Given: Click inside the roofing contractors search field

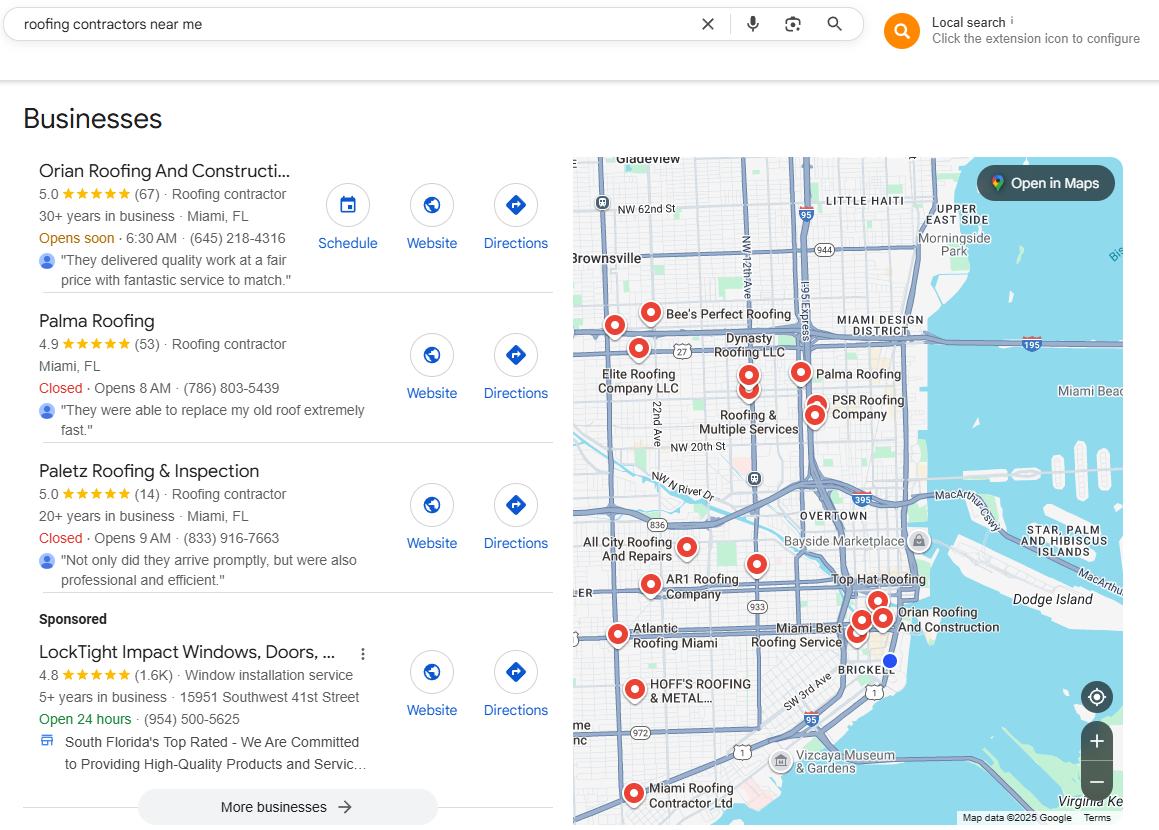Looking at the screenshot, I should coord(355,24).
